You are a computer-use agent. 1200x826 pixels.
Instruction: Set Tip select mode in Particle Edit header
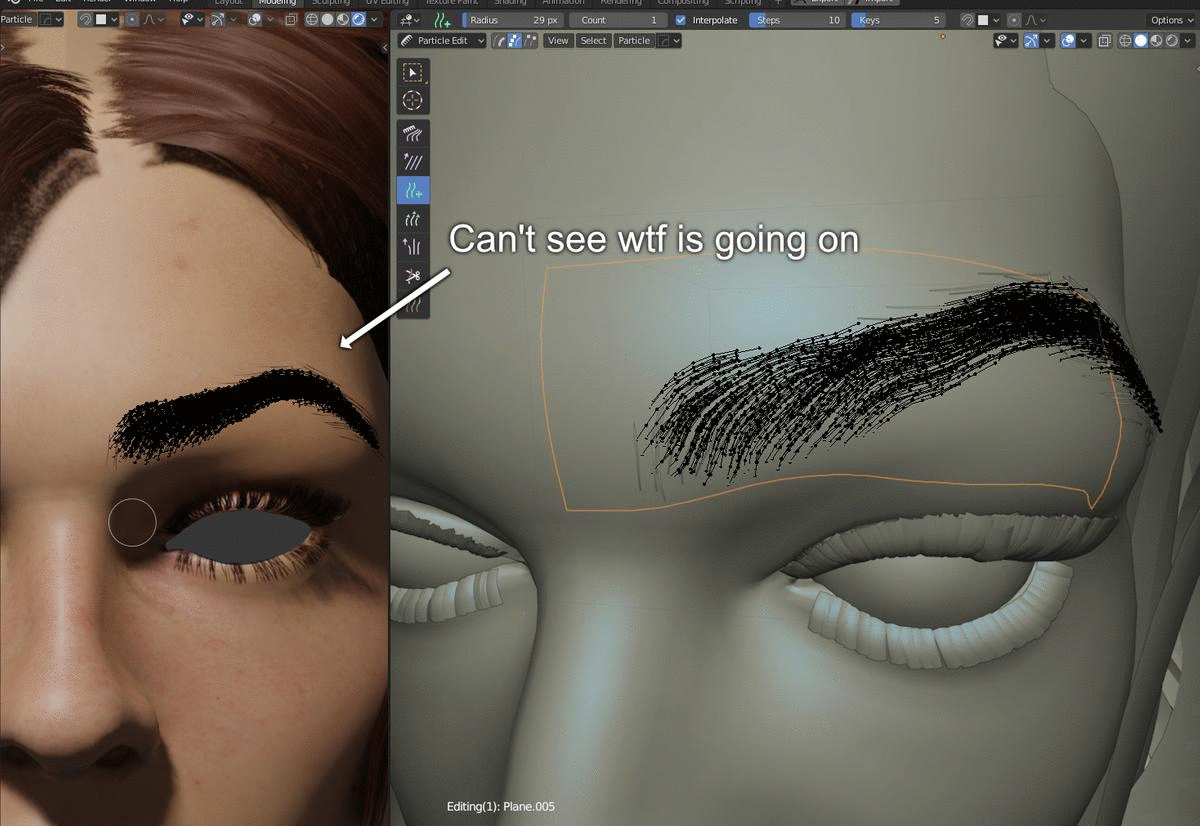pyautogui.click(x=529, y=41)
